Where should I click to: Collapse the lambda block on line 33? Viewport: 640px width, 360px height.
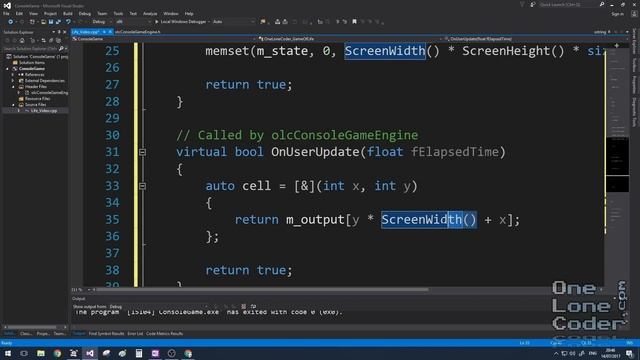tap(142, 186)
